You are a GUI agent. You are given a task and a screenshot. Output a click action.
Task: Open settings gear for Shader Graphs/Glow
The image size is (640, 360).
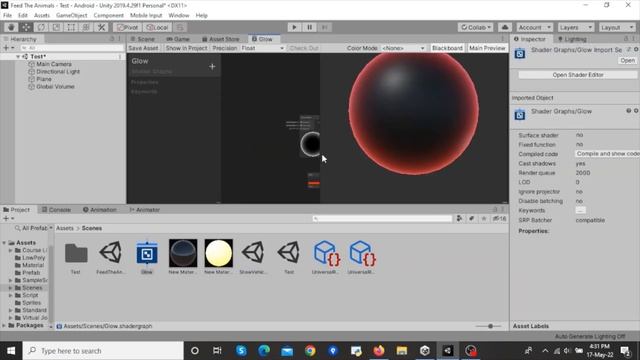click(636, 111)
